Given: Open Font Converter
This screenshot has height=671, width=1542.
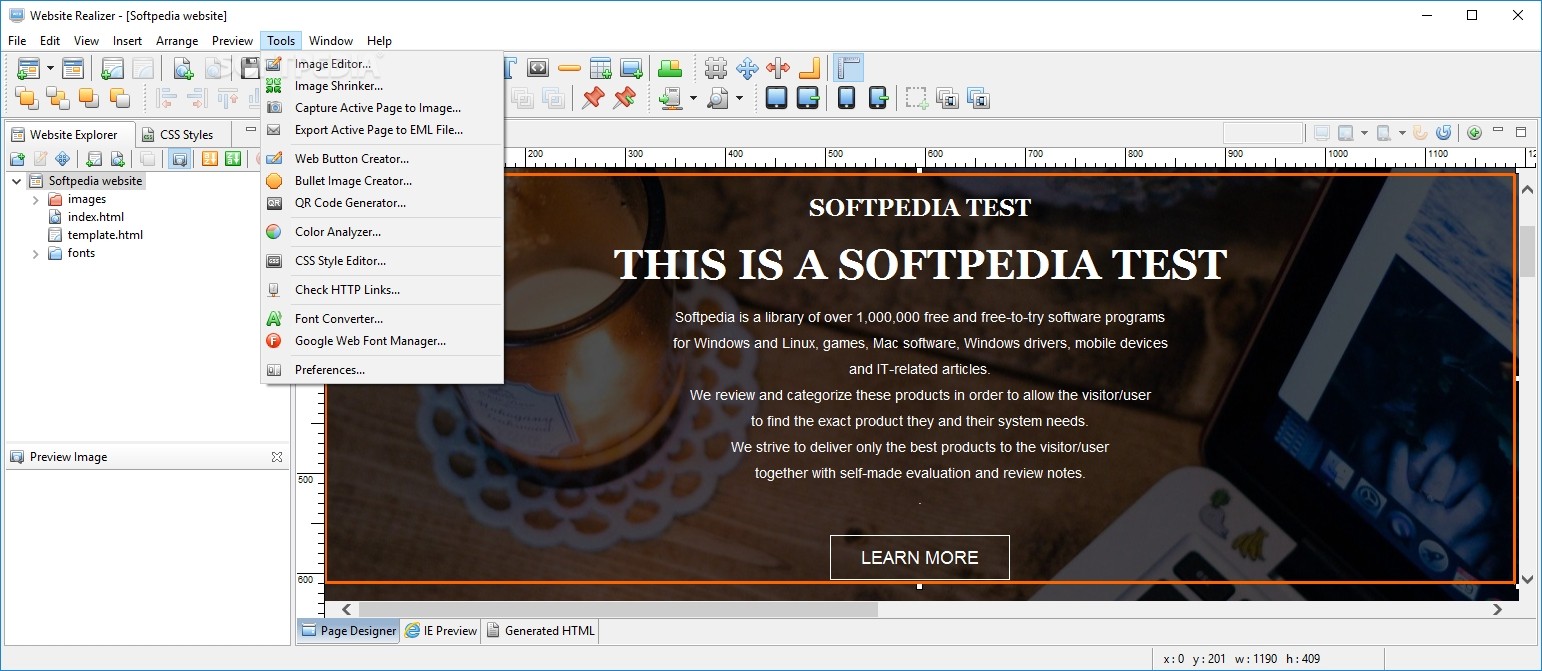Looking at the screenshot, I should tap(382, 319).
